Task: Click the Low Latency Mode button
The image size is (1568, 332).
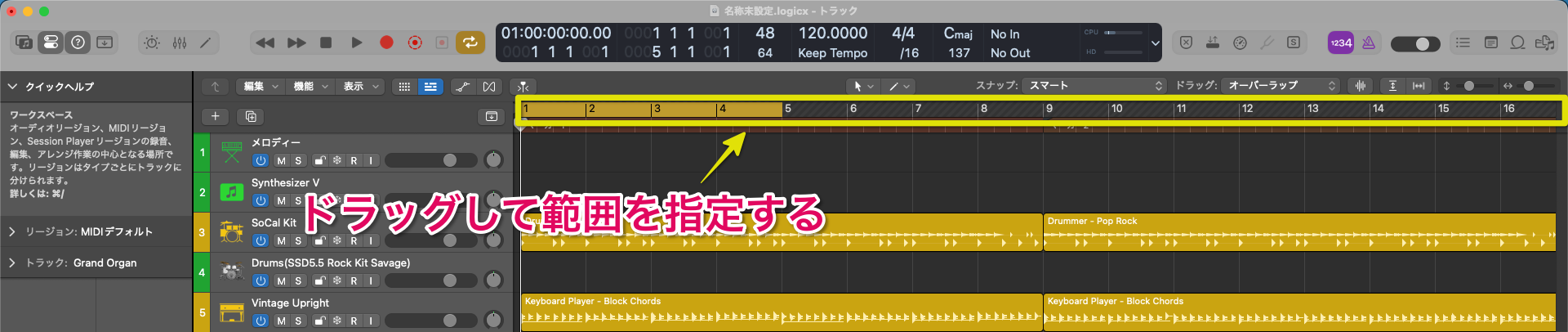Action: click(1240, 43)
